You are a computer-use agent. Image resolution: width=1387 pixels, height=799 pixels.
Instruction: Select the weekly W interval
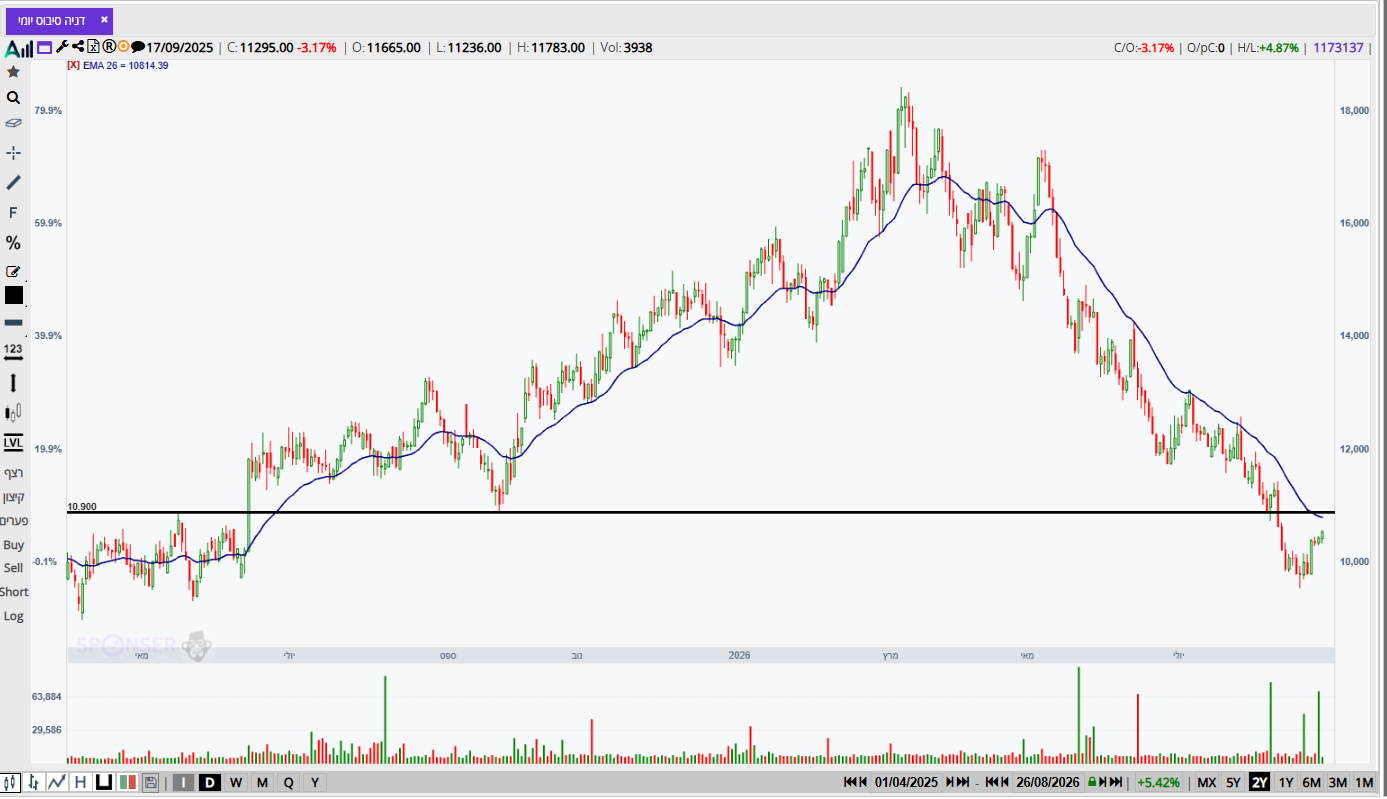coord(236,782)
